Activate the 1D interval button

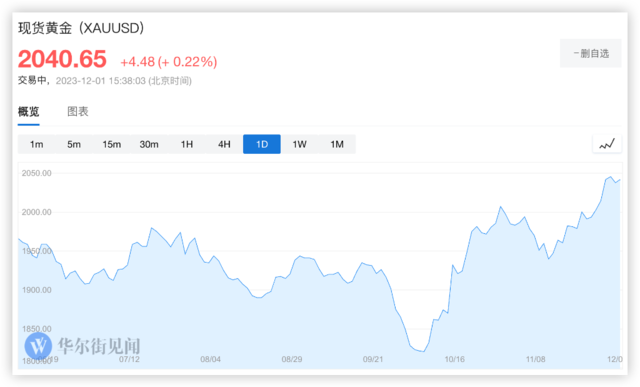(262, 144)
